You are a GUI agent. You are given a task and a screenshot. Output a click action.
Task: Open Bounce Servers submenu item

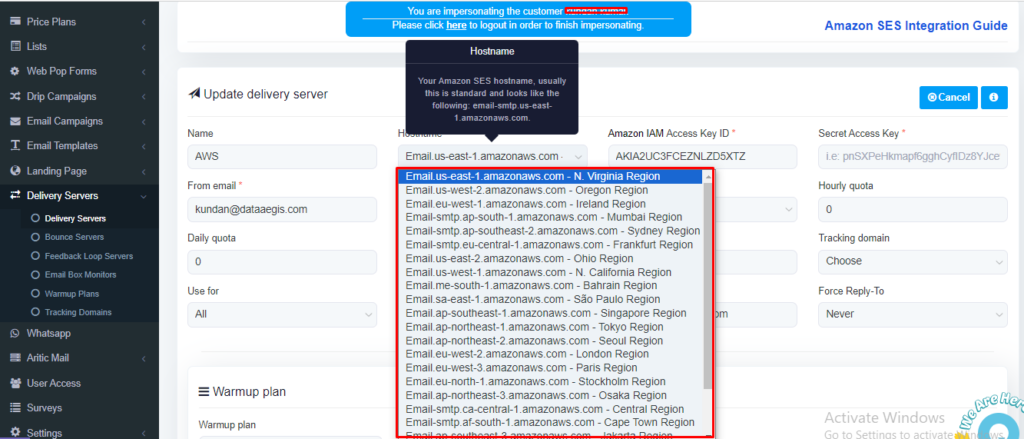[74, 237]
